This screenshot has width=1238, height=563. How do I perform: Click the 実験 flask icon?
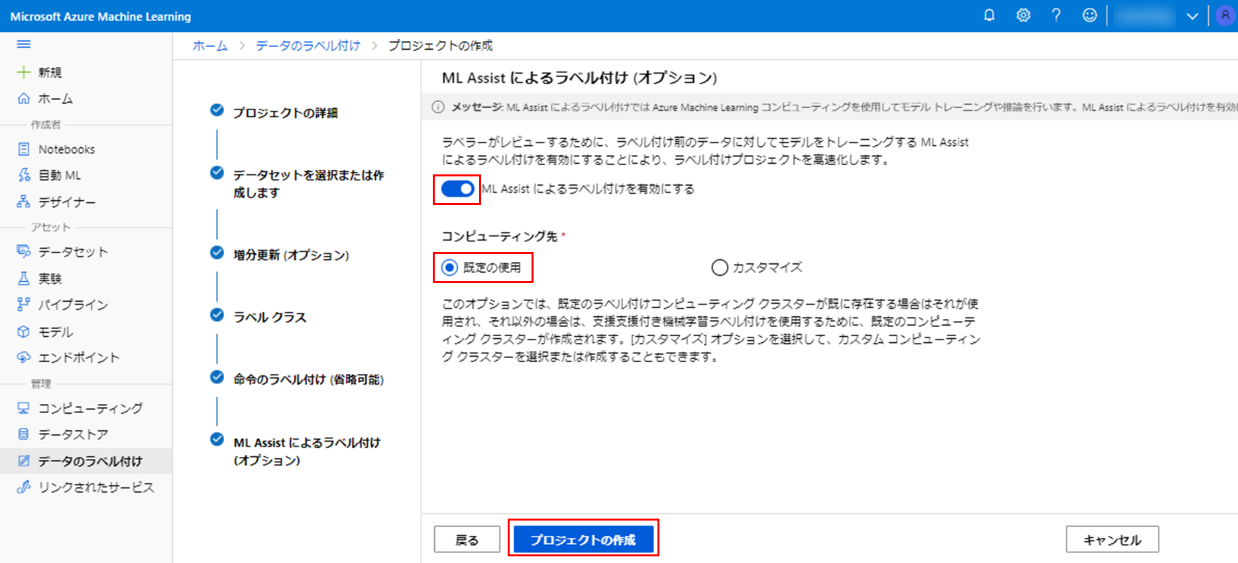pyautogui.click(x=24, y=279)
